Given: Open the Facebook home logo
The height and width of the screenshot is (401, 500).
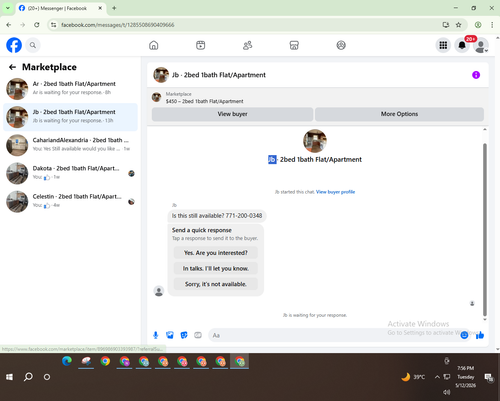Looking at the screenshot, I should click(x=14, y=45).
